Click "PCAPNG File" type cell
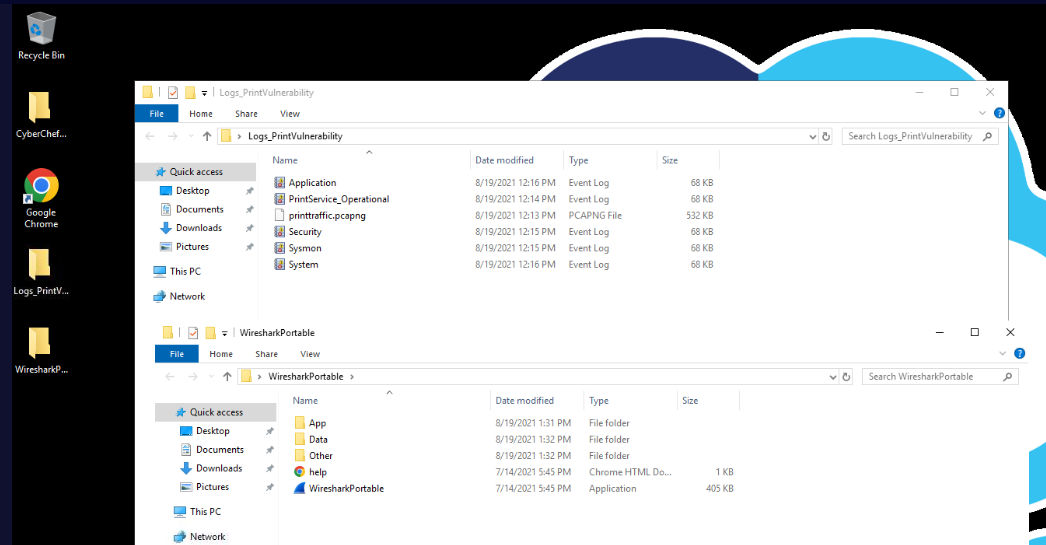This screenshot has height=545, width=1046. (595, 215)
